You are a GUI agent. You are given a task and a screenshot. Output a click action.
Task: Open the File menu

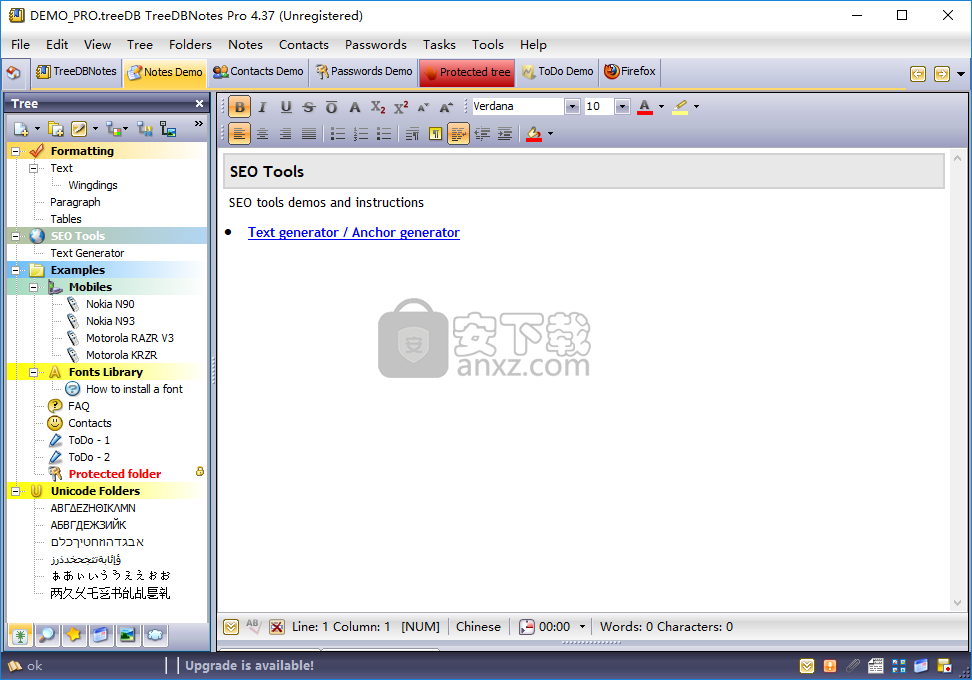(20, 45)
